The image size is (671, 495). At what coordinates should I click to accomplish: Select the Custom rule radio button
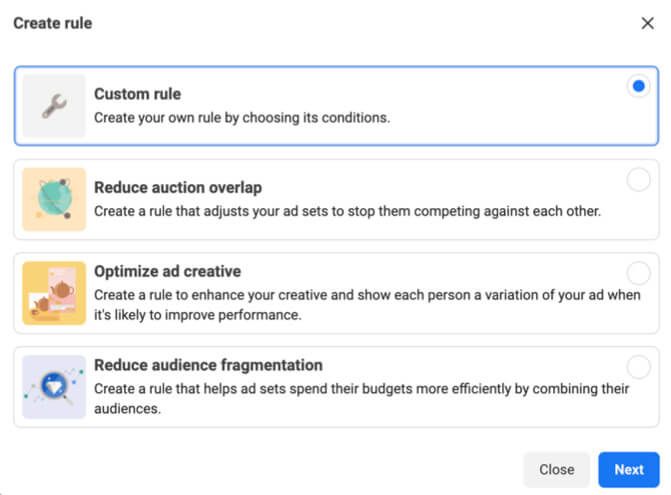(x=638, y=86)
